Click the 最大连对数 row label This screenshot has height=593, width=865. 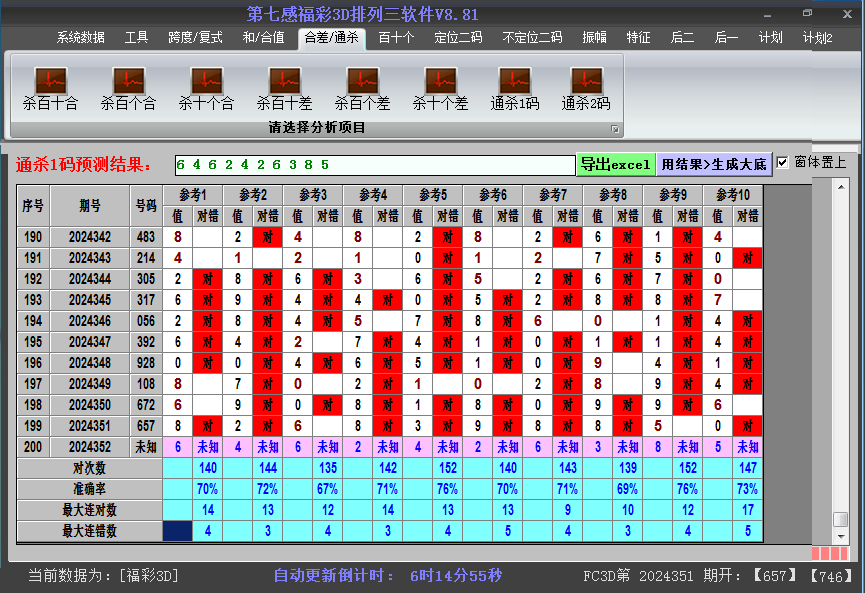89,510
